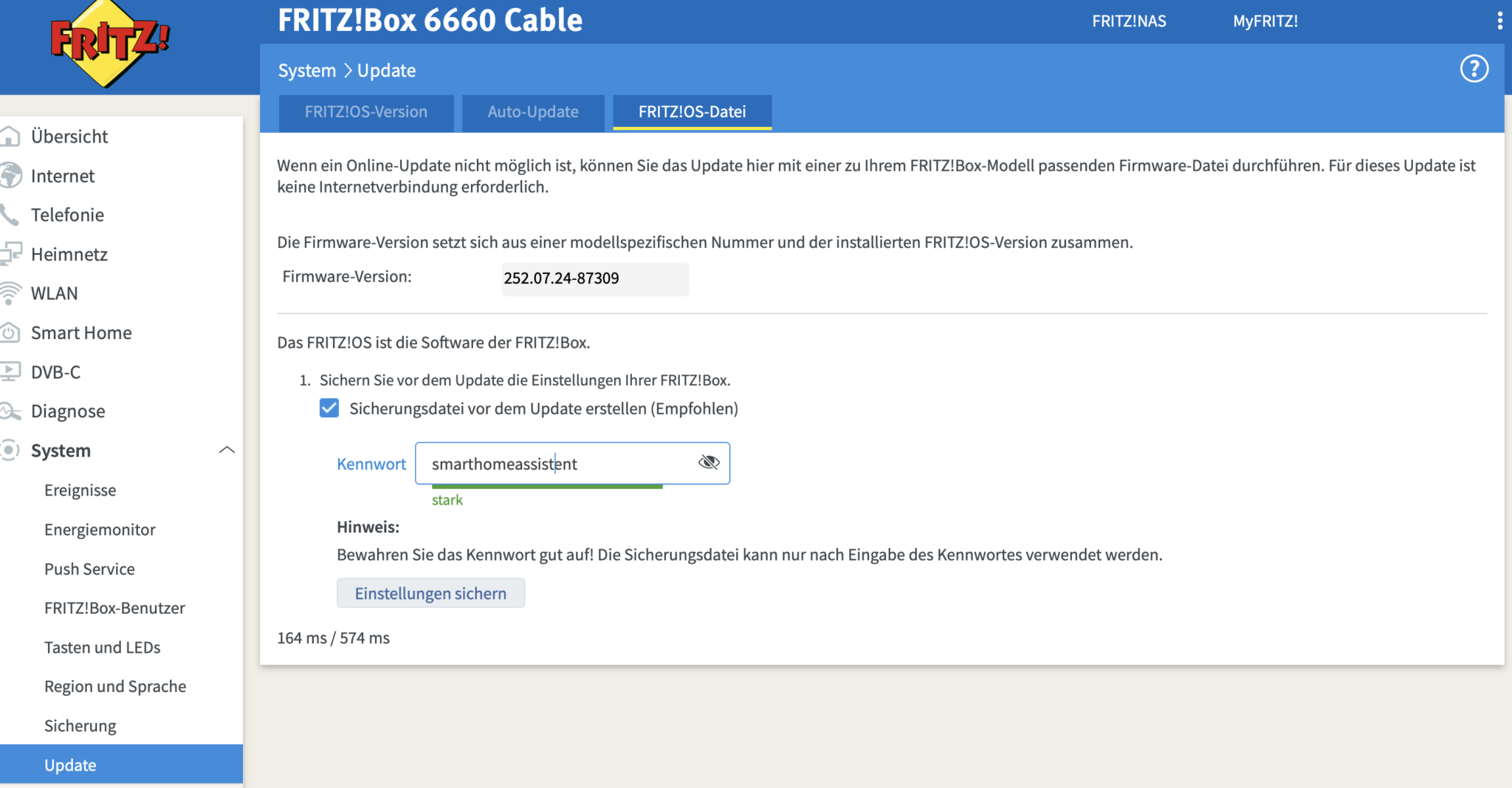Toggle password visibility eye icon
Viewport: 1512px width, 788px height.
click(x=708, y=463)
